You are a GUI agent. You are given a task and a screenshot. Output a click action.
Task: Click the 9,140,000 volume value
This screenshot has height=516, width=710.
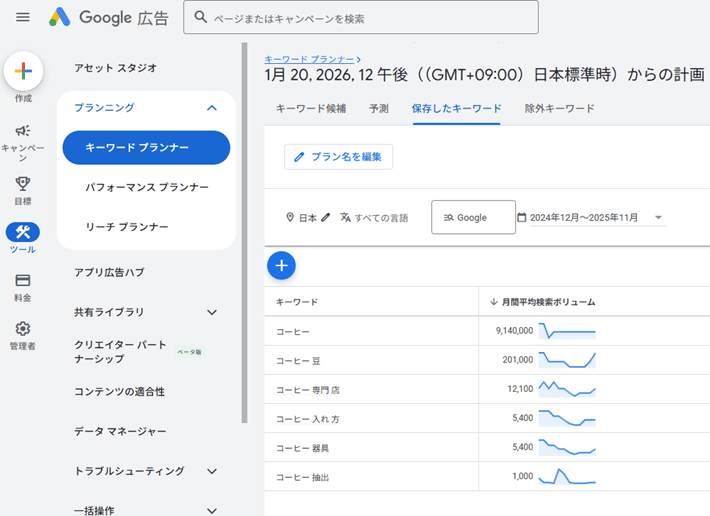tap(514, 331)
